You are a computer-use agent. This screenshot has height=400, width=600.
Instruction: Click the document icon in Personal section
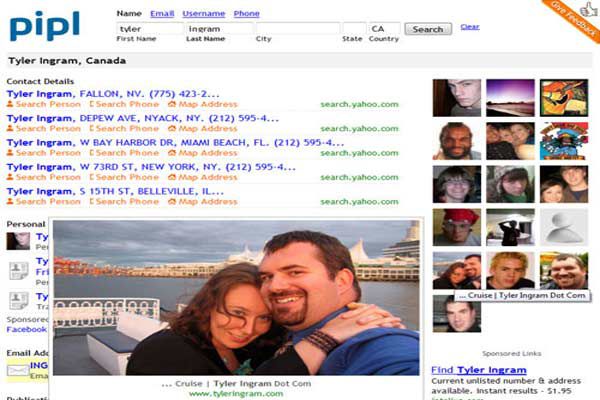point(17,270)
